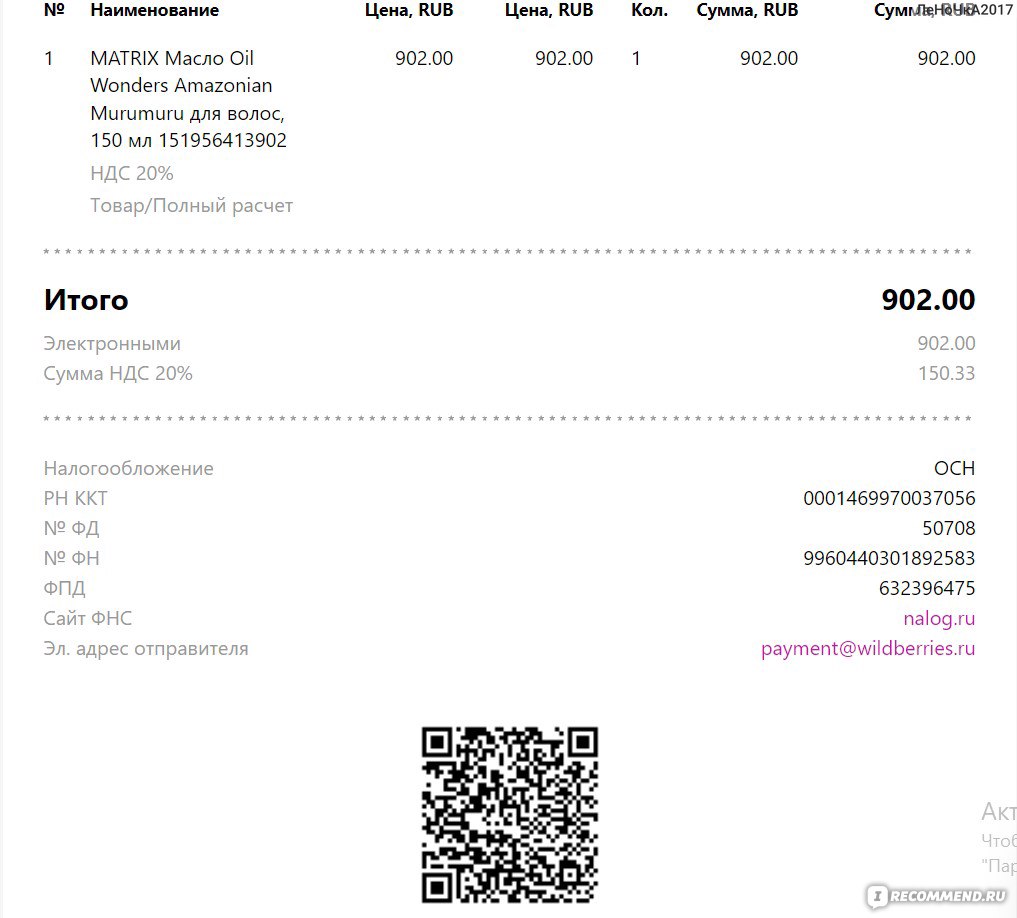Select the Кол. column header
1017x918 pixels.
(649, 10)
